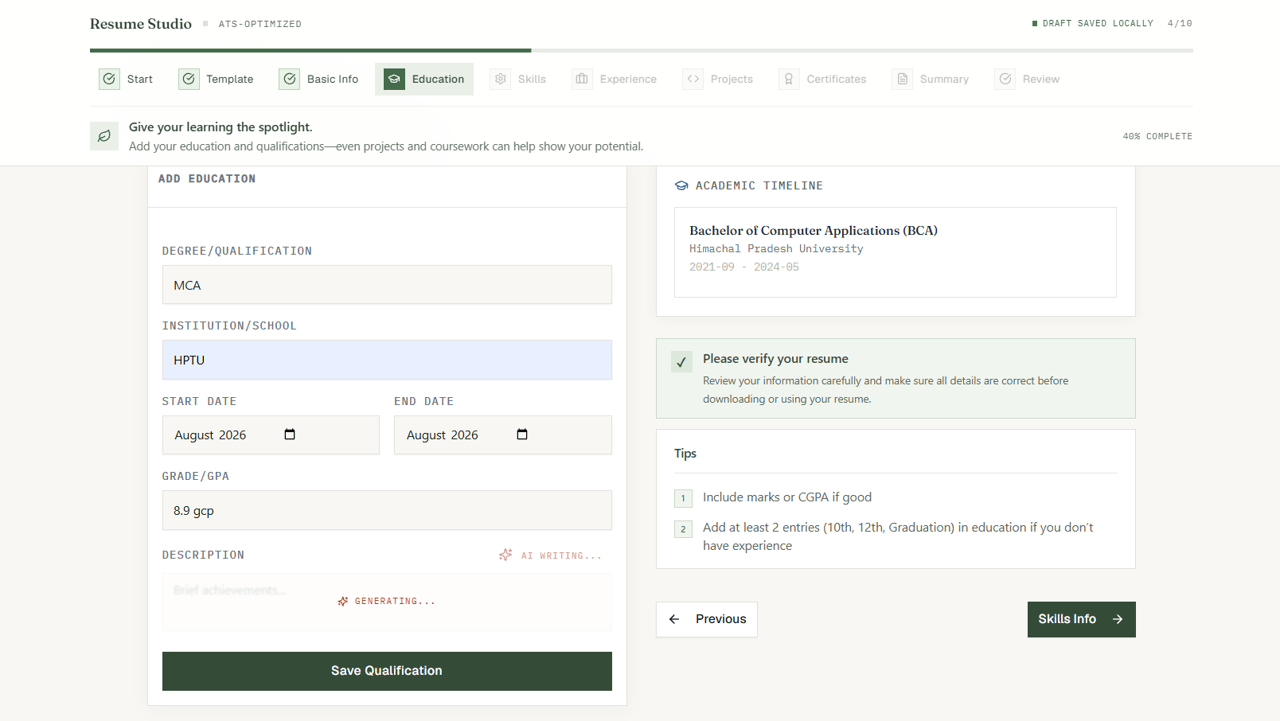The height and width of the screenshot is (721, 1280).
Task: Click the Certificates tab label
Action: 837,79
